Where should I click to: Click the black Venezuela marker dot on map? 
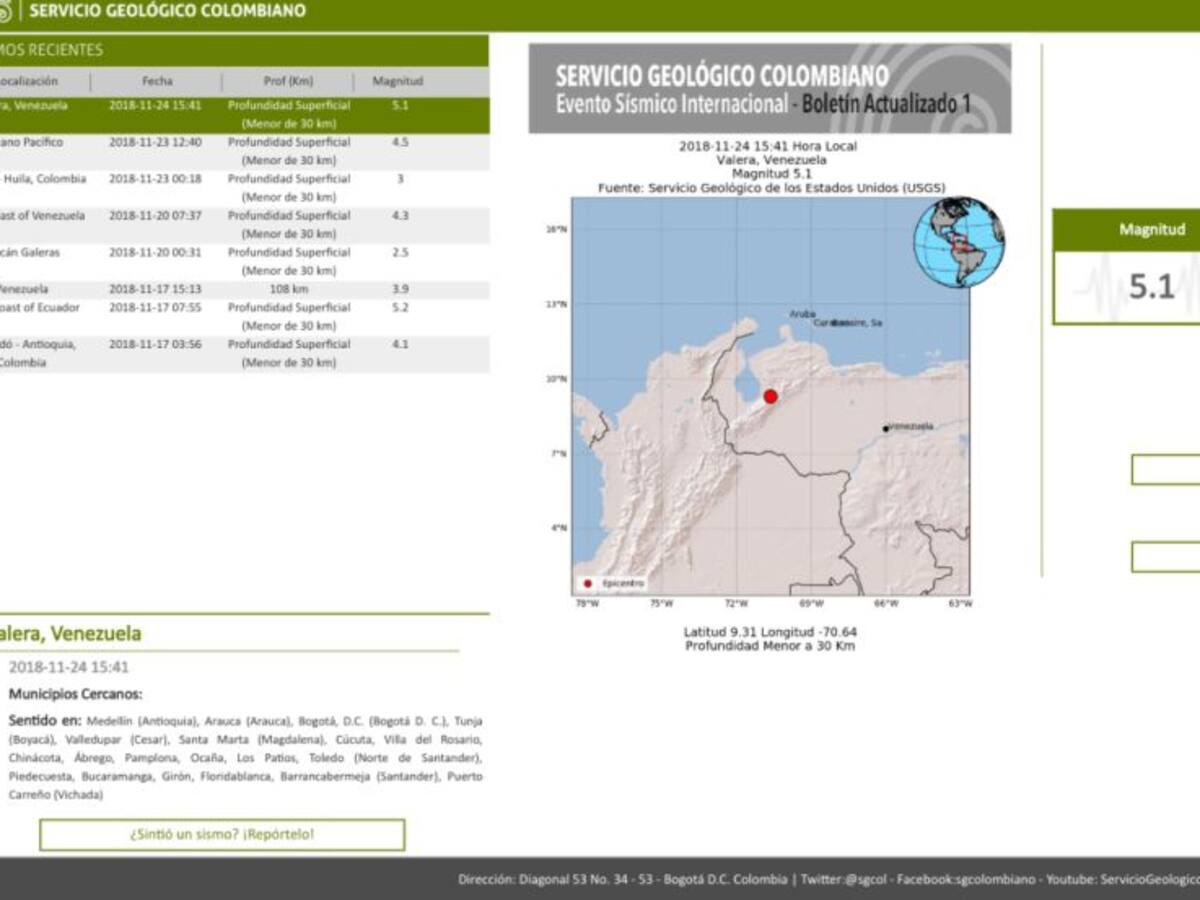pos(884,426)
